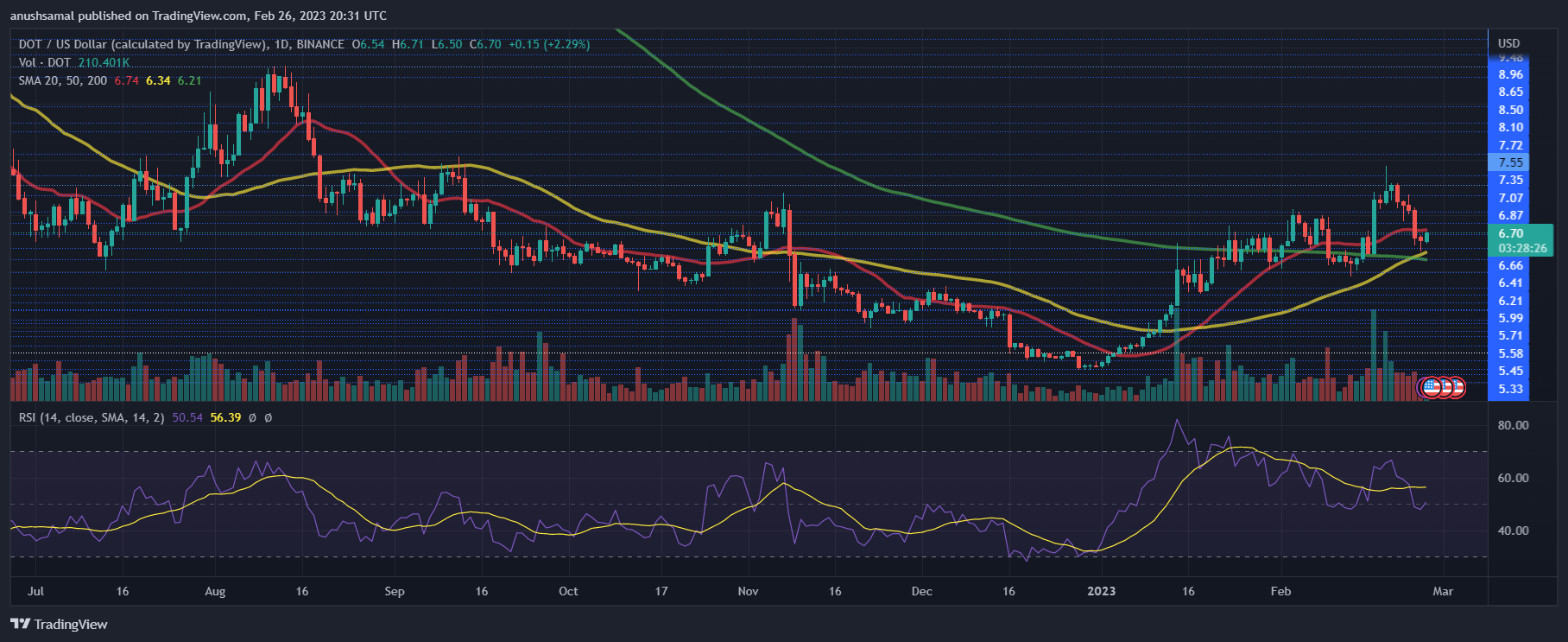This screenshot has width=1568, height=642.
Task: Click the BINANCE exchange name in chart title
Action: 320,44
